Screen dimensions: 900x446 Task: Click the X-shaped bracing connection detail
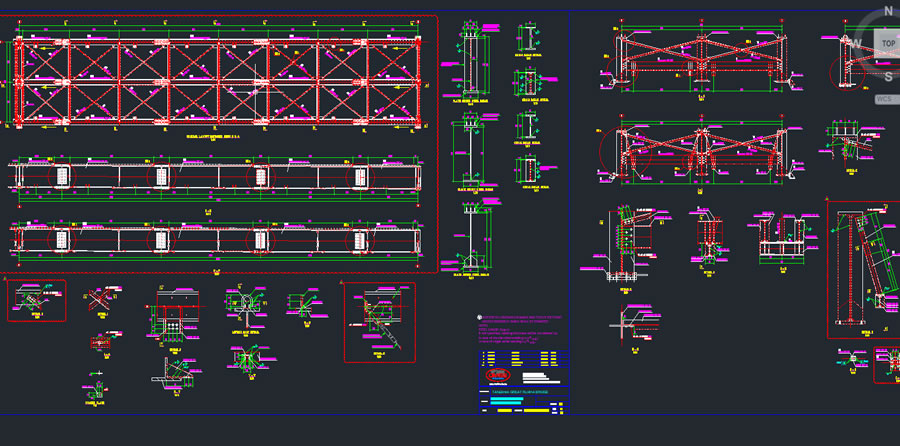[97, 298]
